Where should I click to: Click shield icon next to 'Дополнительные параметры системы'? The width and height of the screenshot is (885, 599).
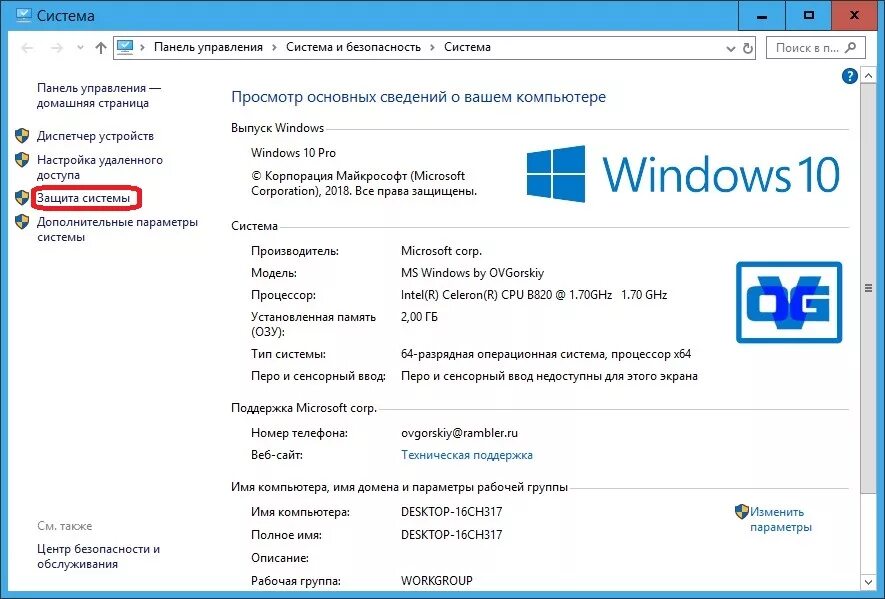click(x=21, y=222)
